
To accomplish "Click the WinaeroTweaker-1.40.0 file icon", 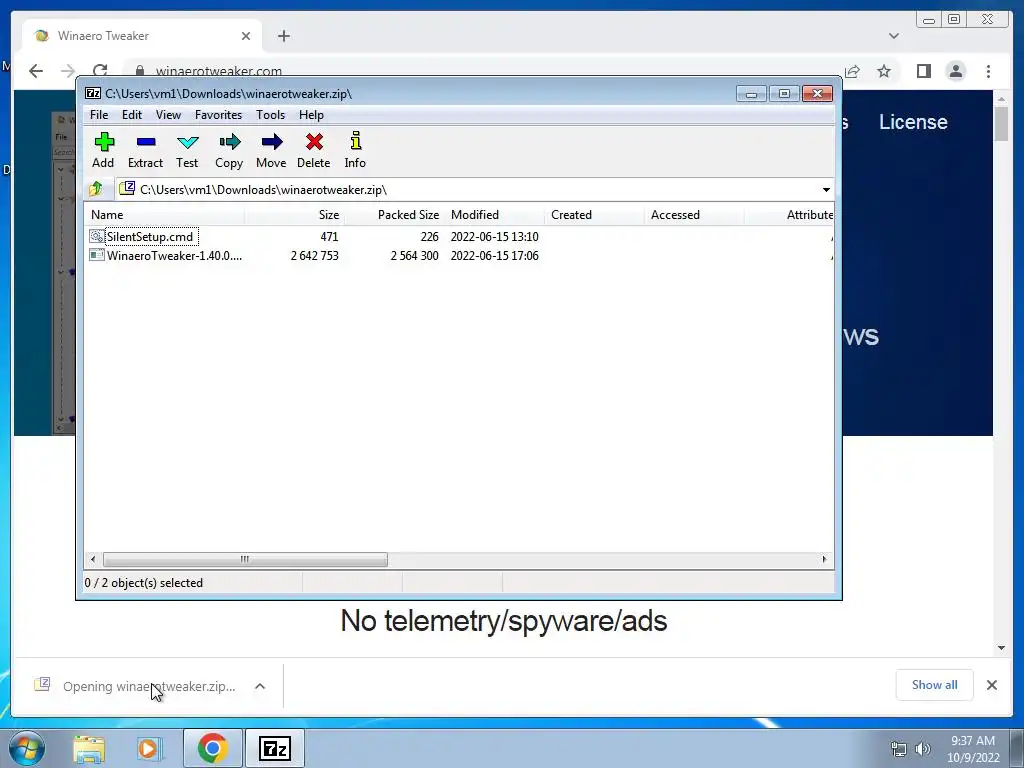I will click(97, 255).
